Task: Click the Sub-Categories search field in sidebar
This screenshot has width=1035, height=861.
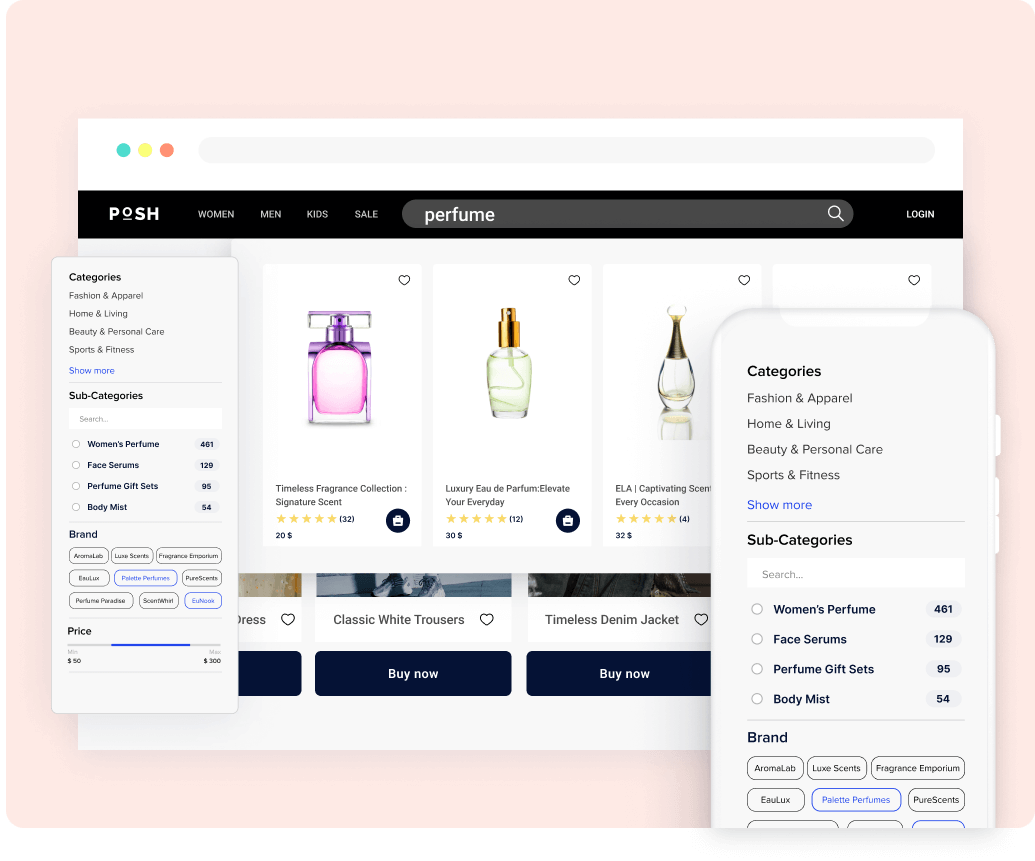Action: click(145, 419)
